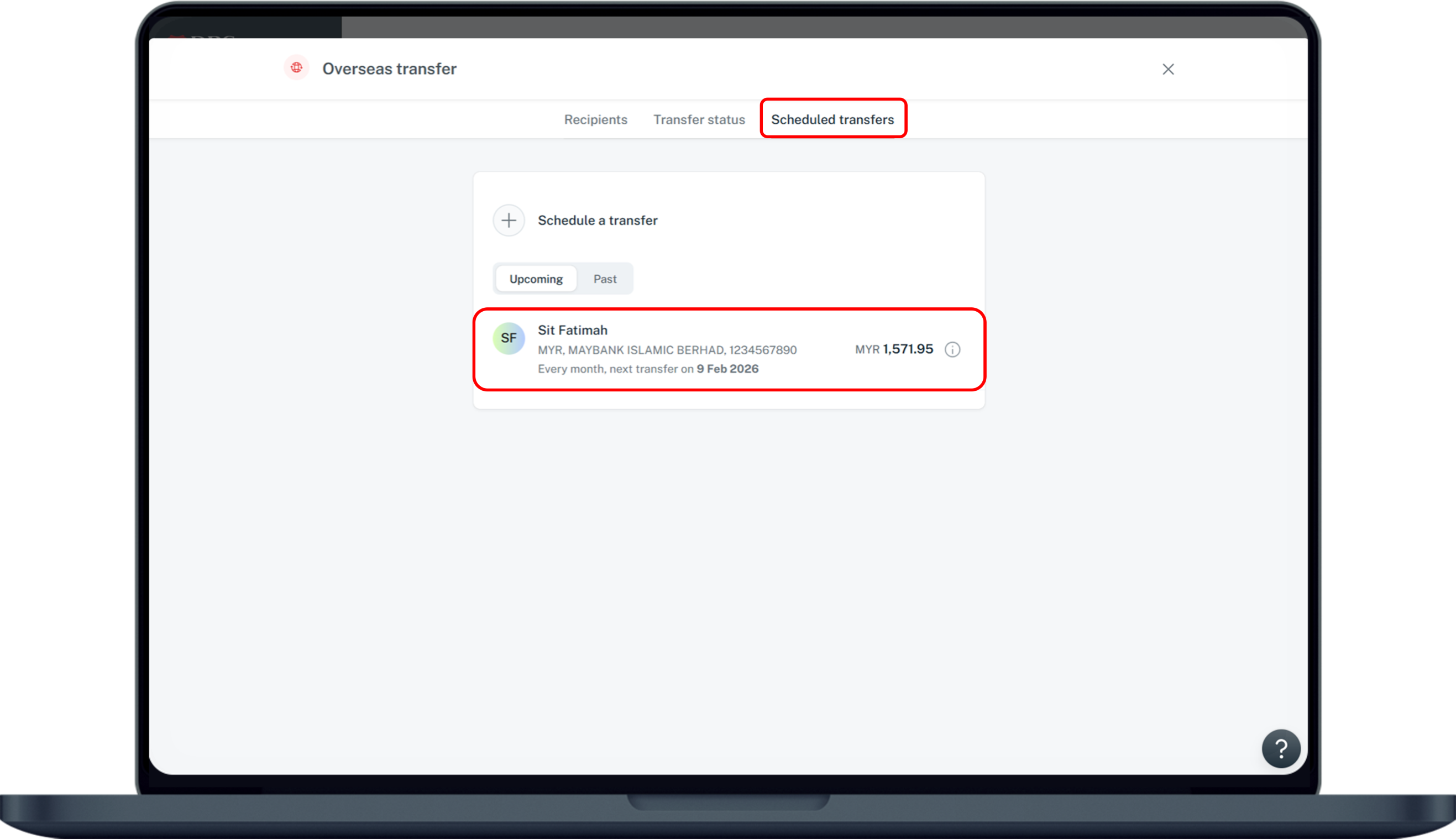The height and width of the screenshot is (839, 1456).
Task: Click the Overseas transfer globe icon
Action: 297,67
